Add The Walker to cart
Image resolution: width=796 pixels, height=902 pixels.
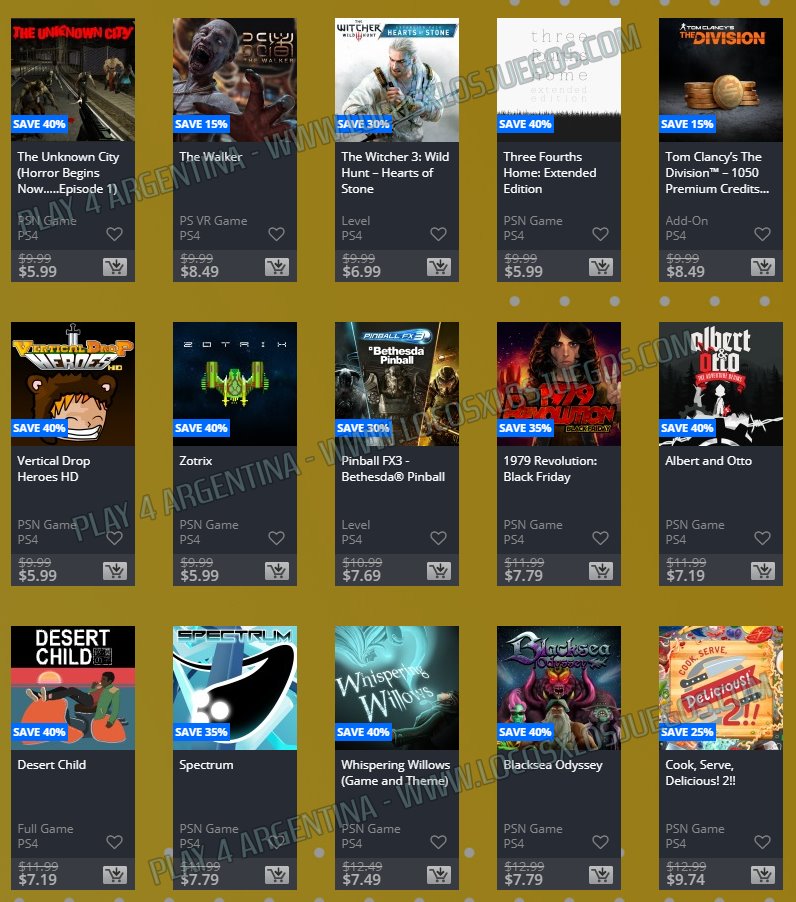(x=277, y=267)
